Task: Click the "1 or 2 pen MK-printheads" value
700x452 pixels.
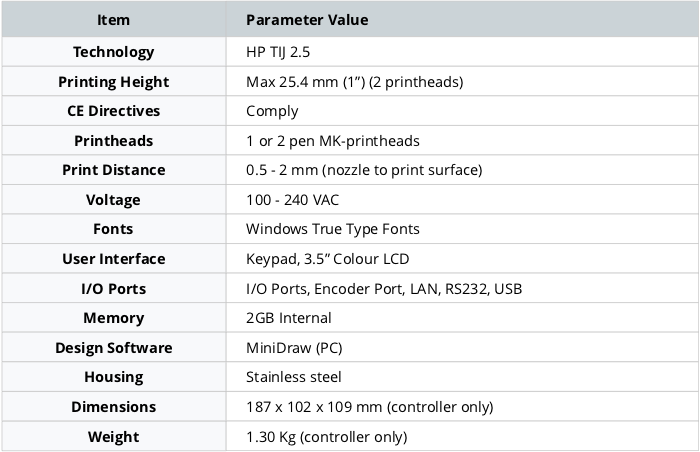Action: click(333, 141)
